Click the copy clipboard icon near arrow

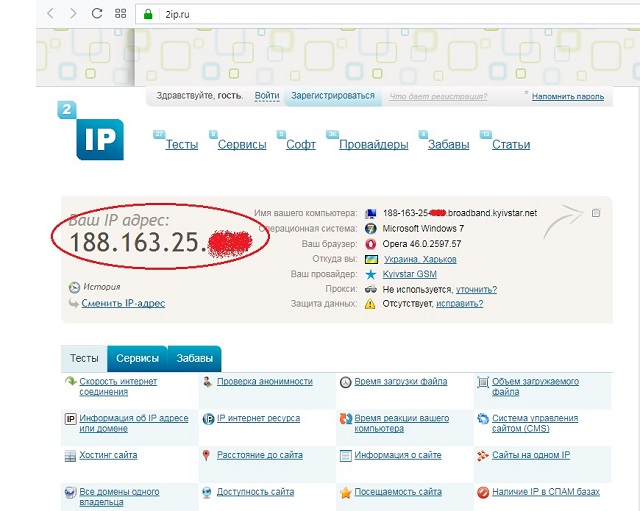click(x=596, y=213)
